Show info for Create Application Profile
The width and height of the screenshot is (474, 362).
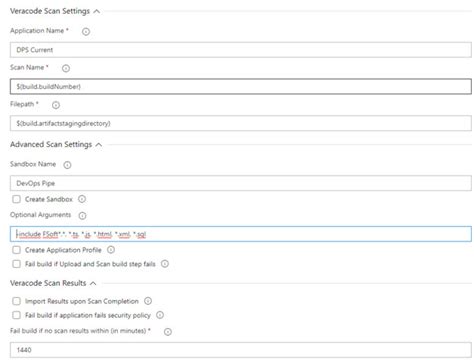[111, 250]
